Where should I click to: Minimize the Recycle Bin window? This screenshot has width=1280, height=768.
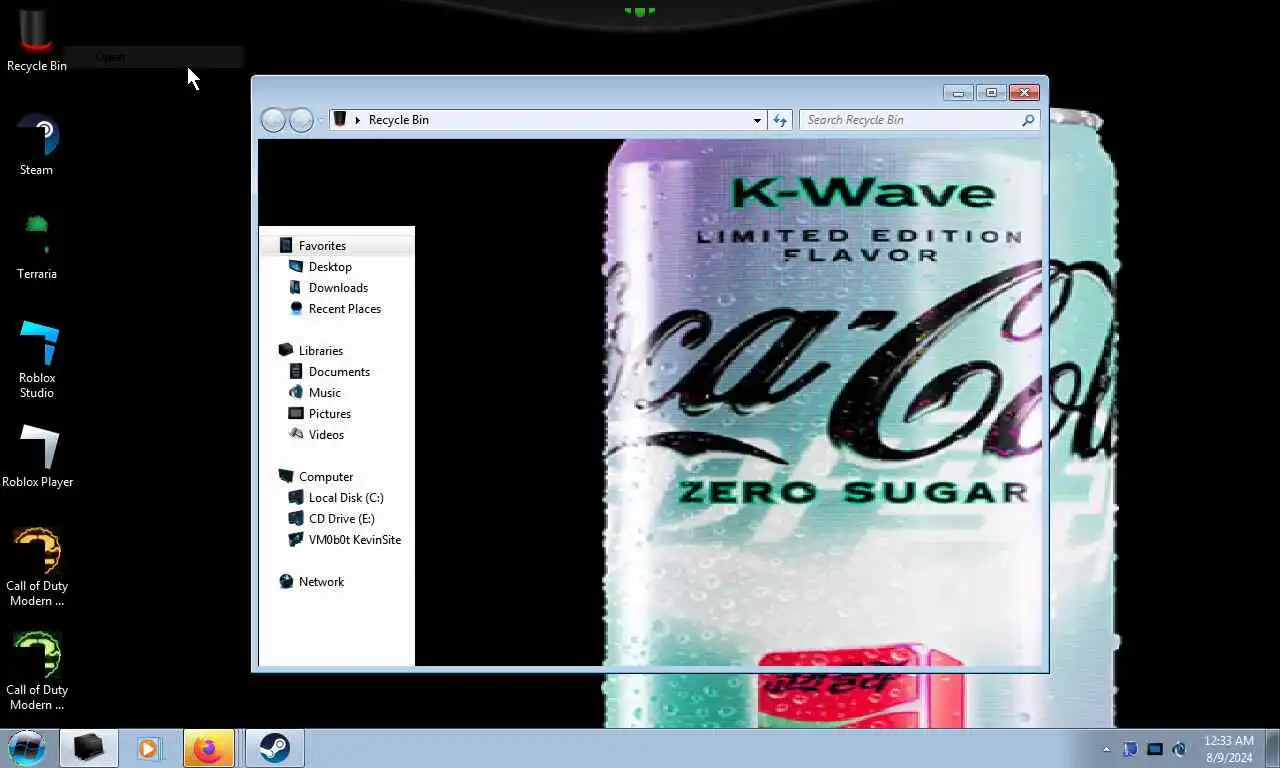pos(958,93)
